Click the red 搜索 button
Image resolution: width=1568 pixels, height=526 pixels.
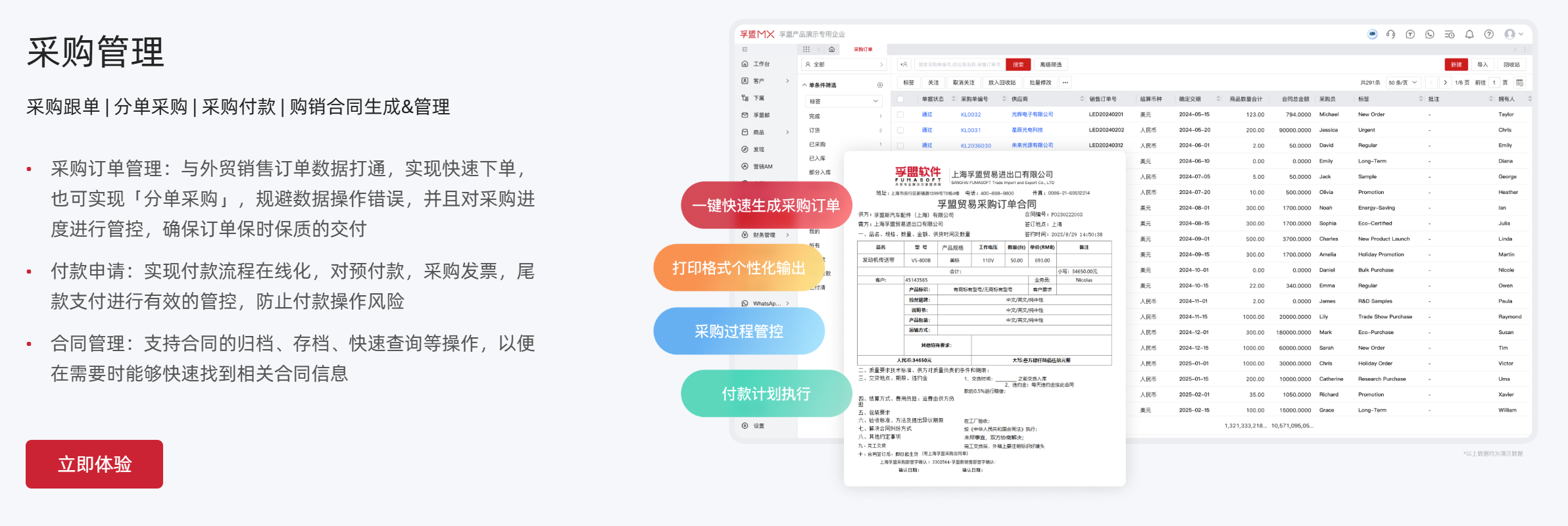(1018, 64)
